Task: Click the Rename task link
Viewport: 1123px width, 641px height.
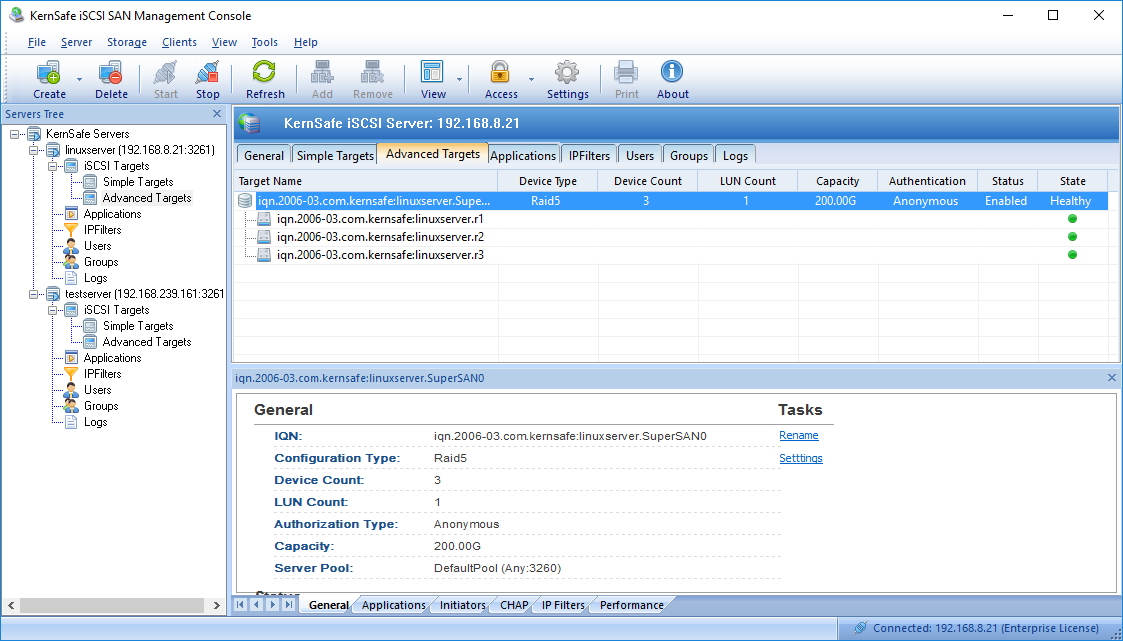Action: pyautogui.click(x=799, y=435)
